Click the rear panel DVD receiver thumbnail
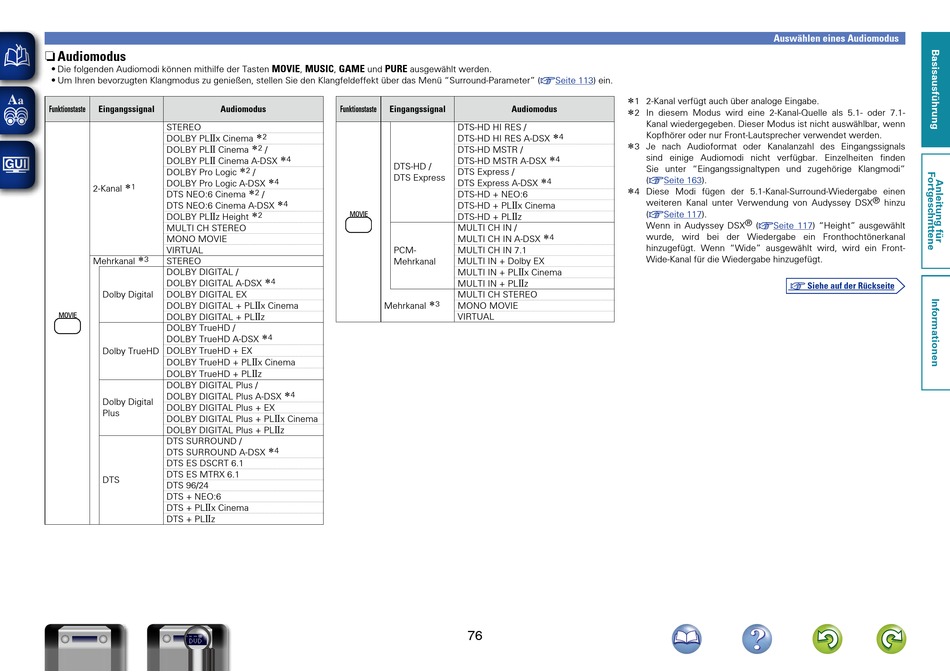Viewport: 950px width, 672px height. (188, 647)
